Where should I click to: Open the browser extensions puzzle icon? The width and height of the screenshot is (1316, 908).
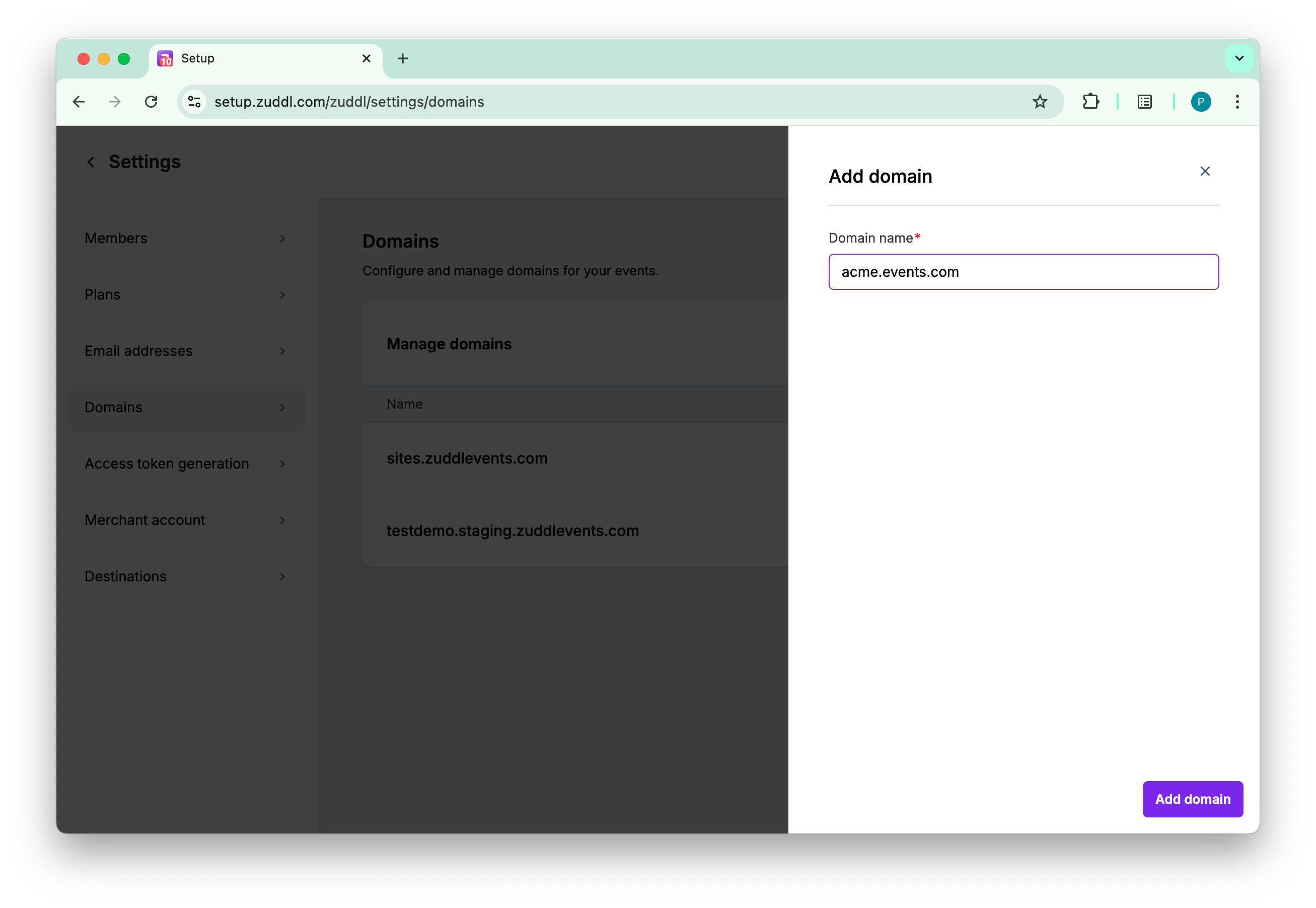[x=1090, y=102]
